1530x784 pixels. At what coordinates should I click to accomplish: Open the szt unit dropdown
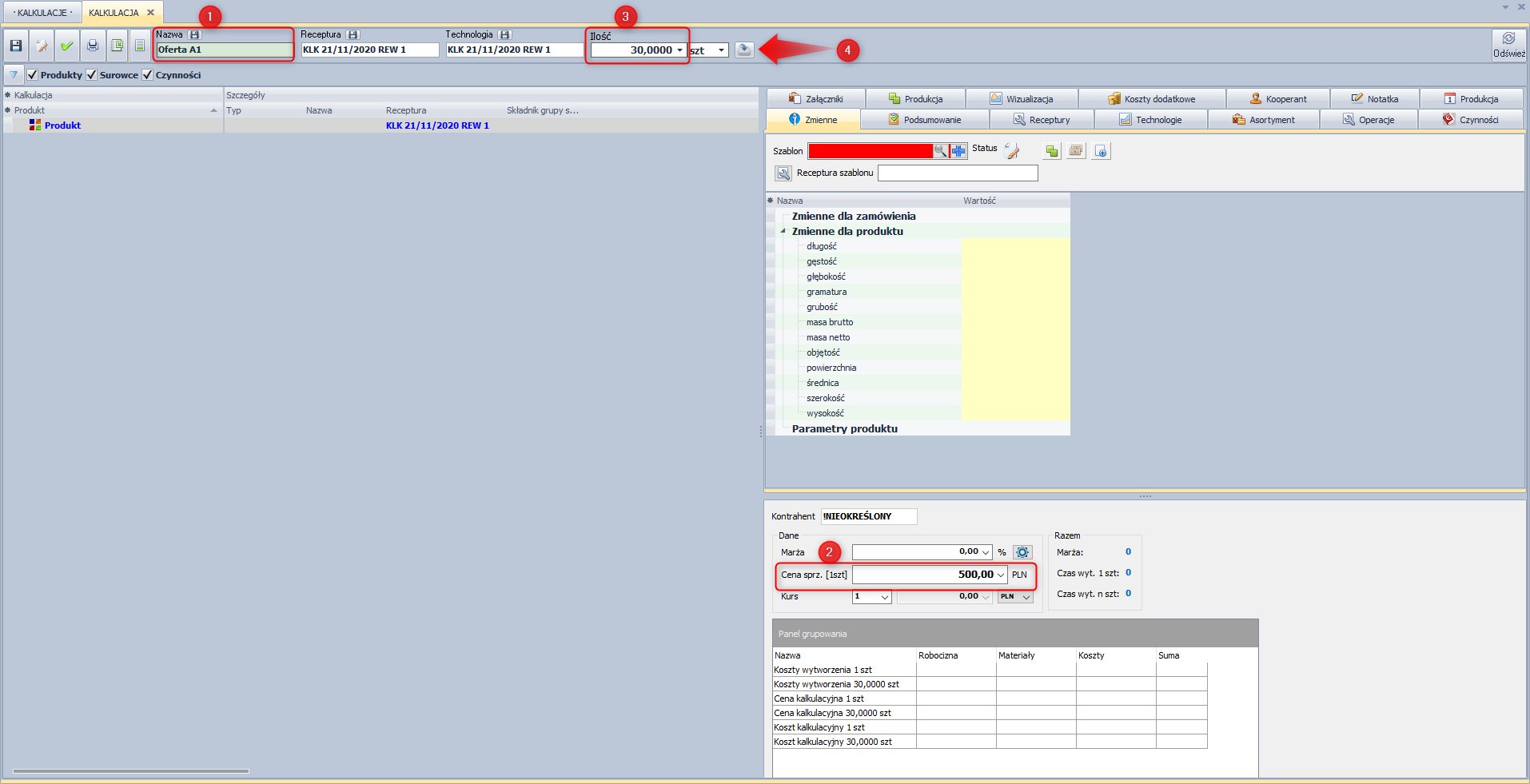point(721,50)
